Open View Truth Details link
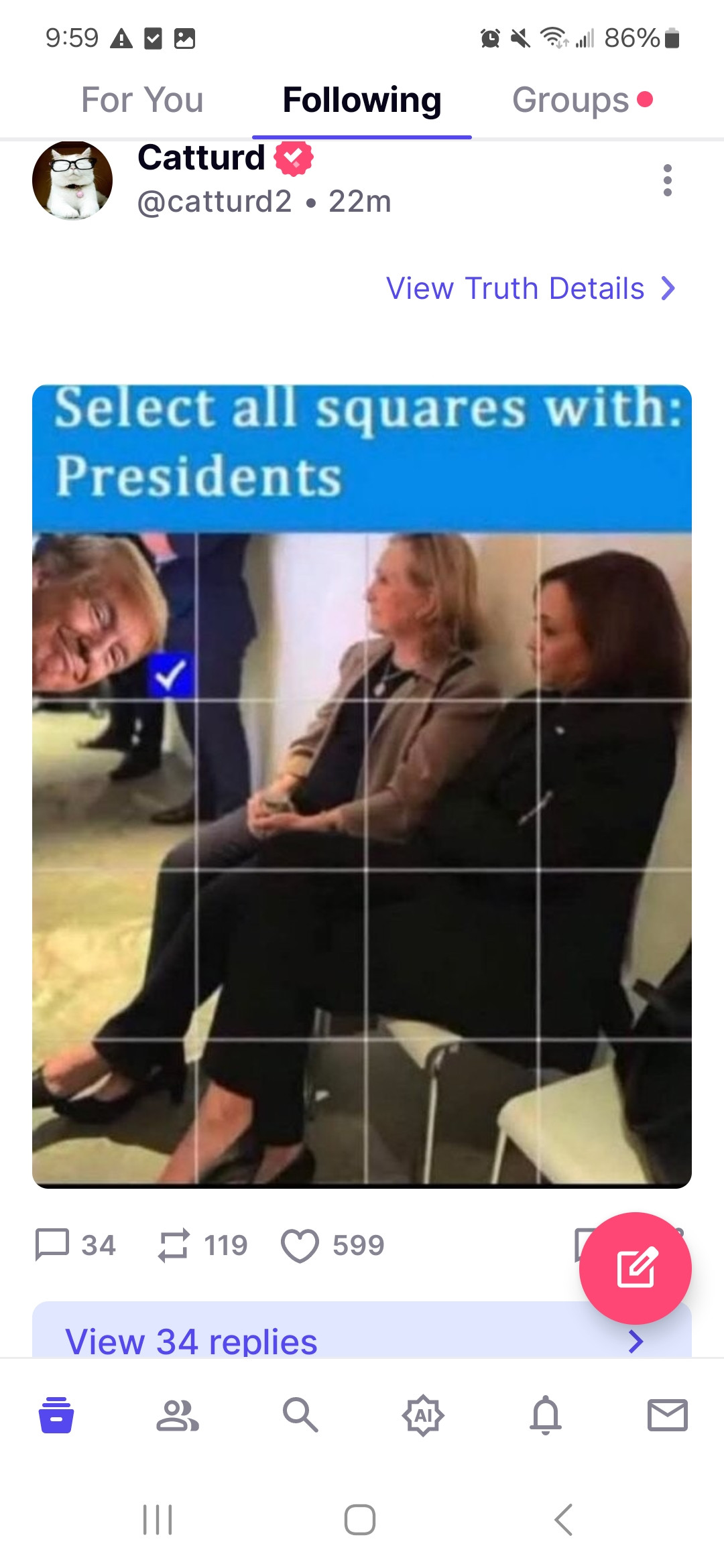This screenshot has width=724, height=1568. point(515,288)
